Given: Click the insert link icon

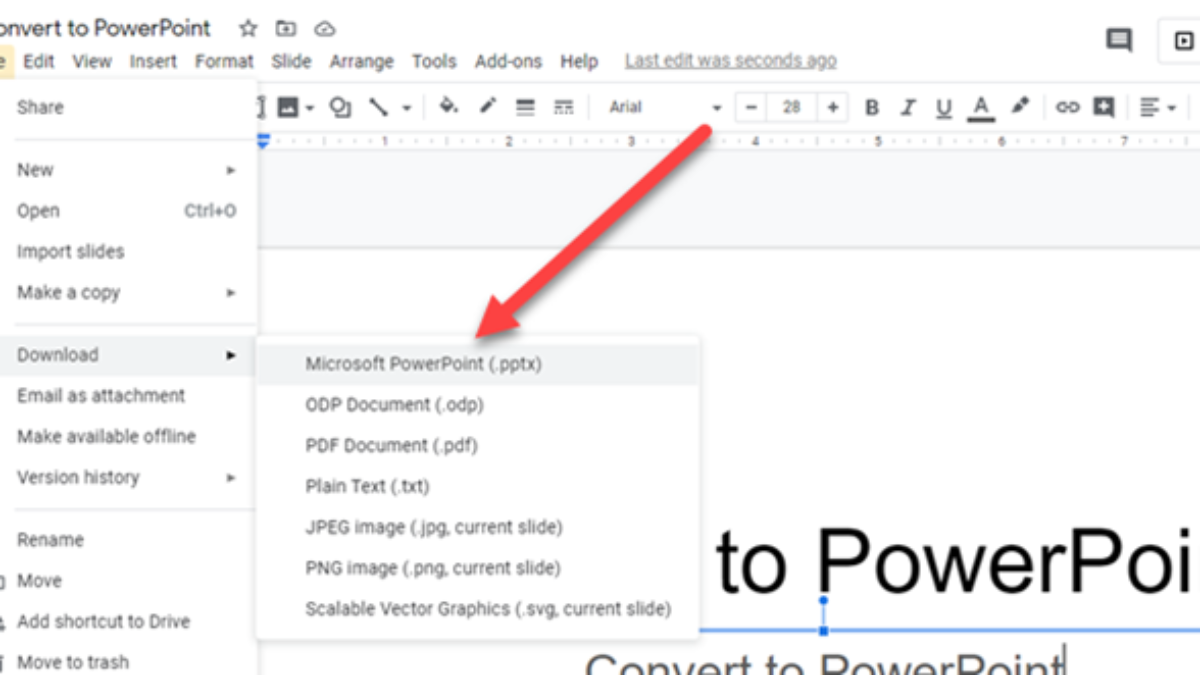Looking at the screenshot, I should pos(1068,107).
